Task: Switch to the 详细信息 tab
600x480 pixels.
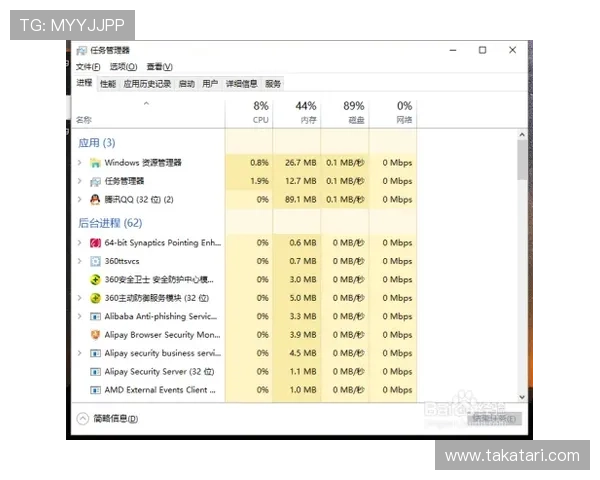Action: tap(241, 84)
